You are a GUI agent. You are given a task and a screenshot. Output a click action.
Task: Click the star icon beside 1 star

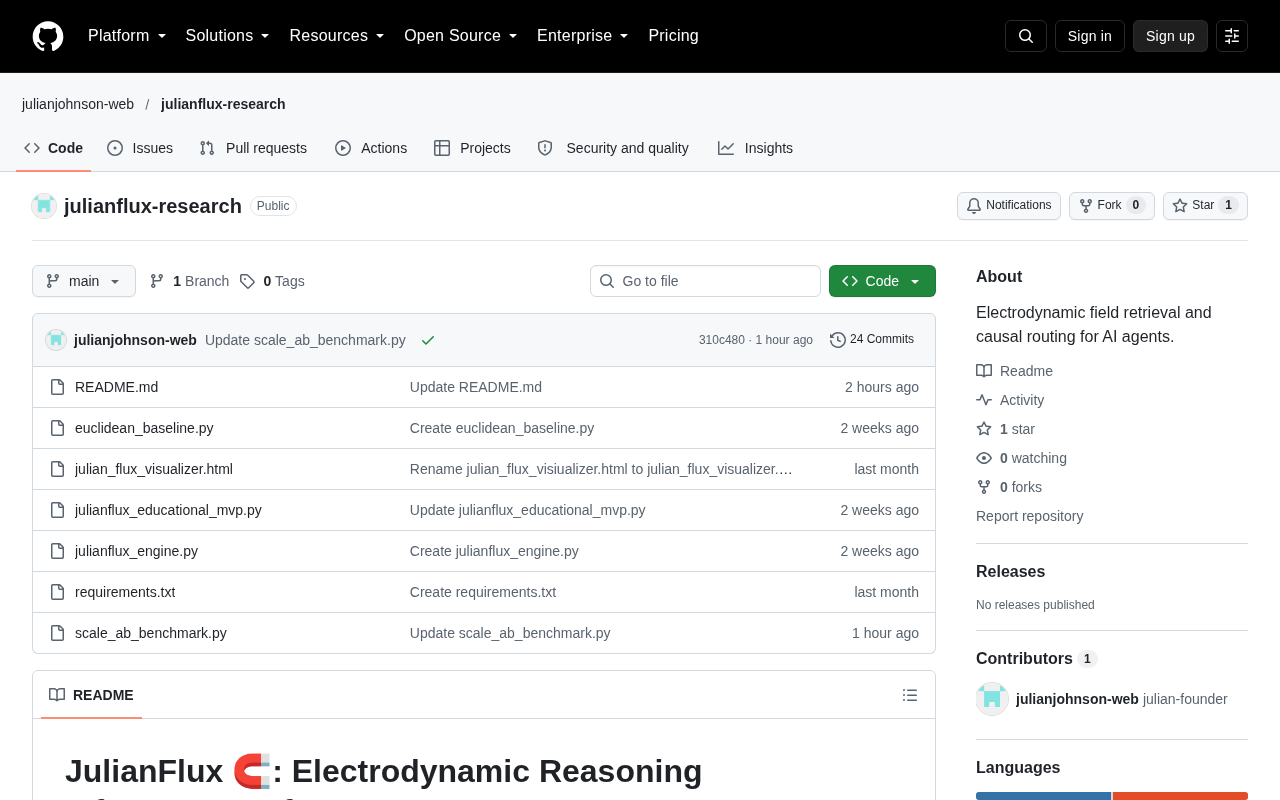[x=984, y=429]
